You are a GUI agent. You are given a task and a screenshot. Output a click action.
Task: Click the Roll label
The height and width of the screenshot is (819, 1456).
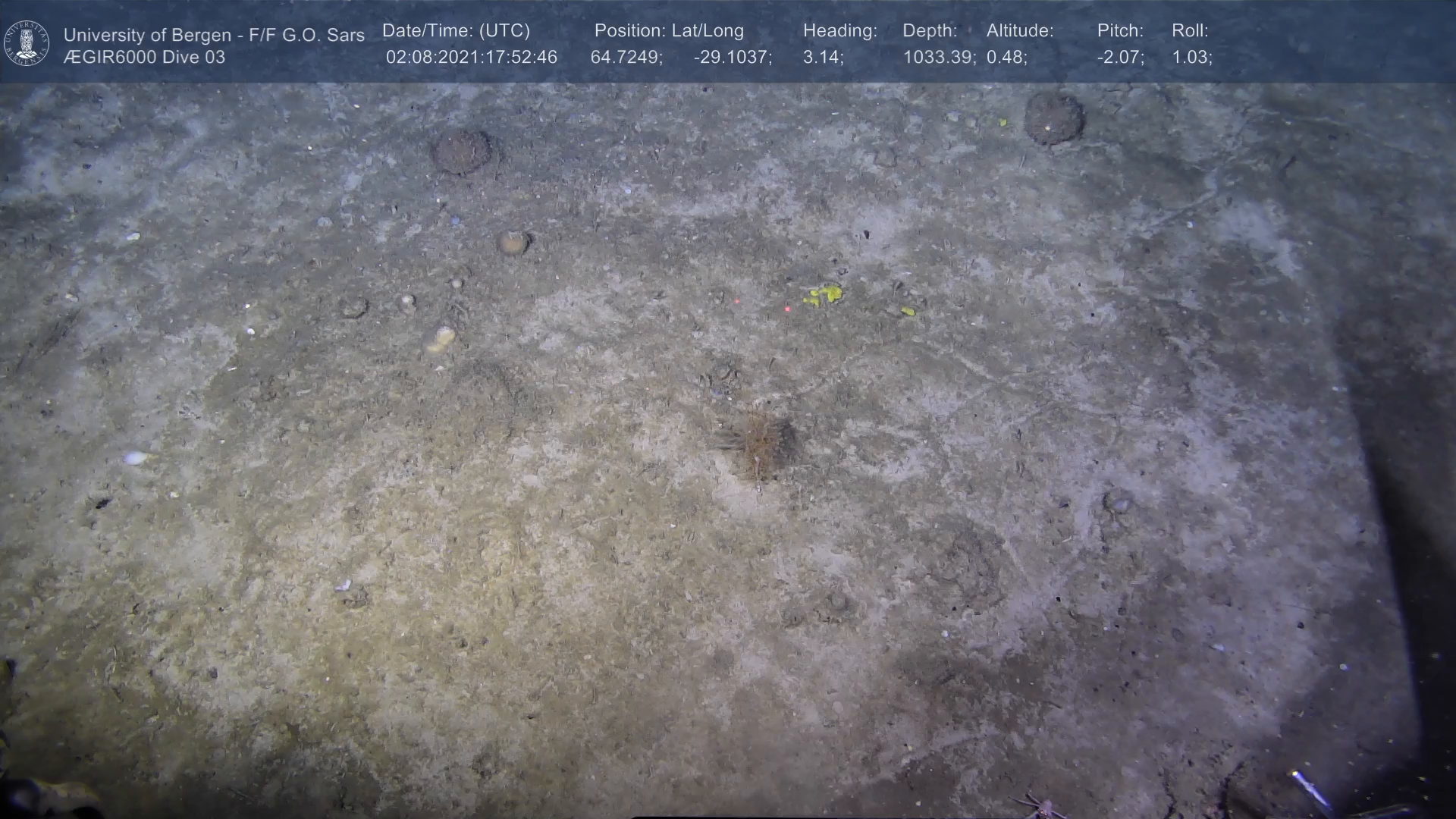click(x=1189, y=31)
